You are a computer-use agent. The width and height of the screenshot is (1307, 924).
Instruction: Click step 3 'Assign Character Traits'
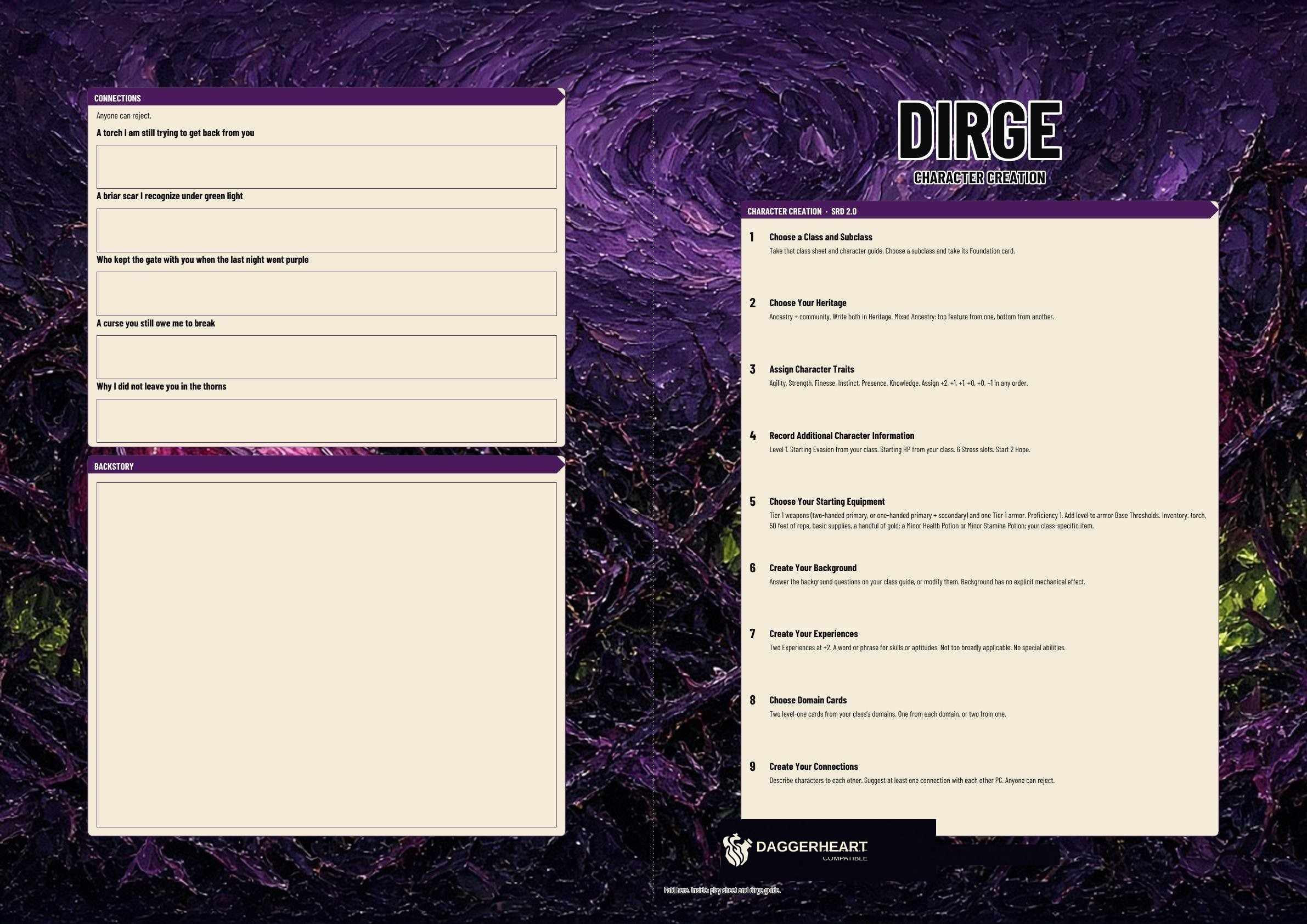pyautogui.click(x=811, y=369)
